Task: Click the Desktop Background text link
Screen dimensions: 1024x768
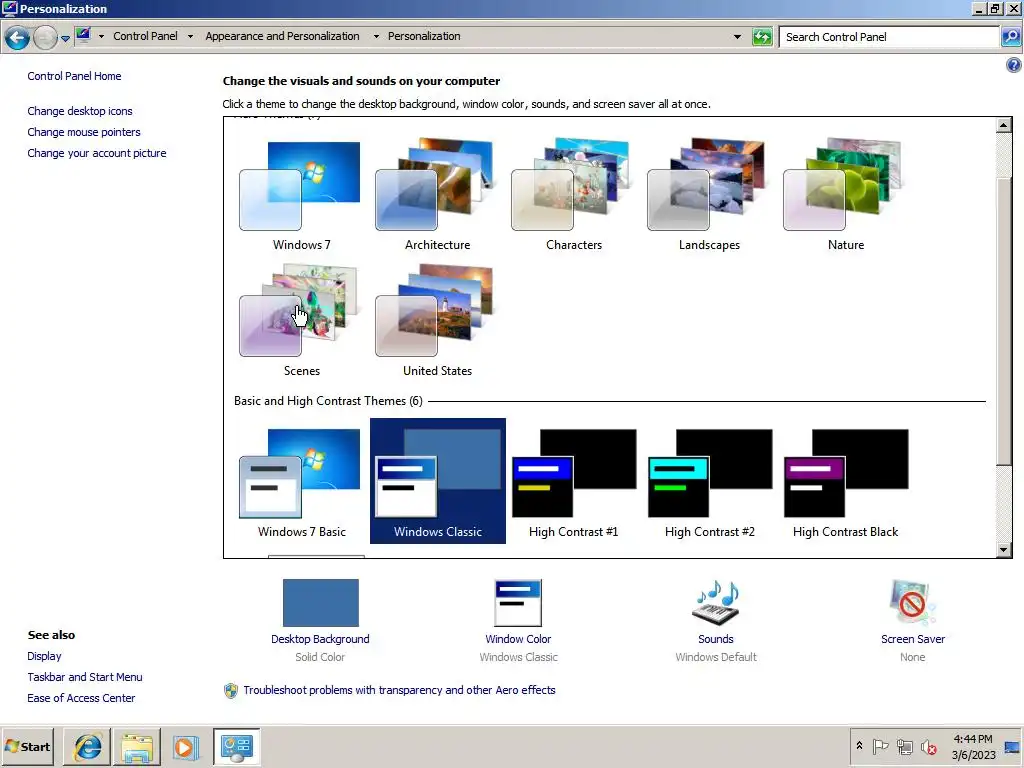Action: click(x=320, y=639)
